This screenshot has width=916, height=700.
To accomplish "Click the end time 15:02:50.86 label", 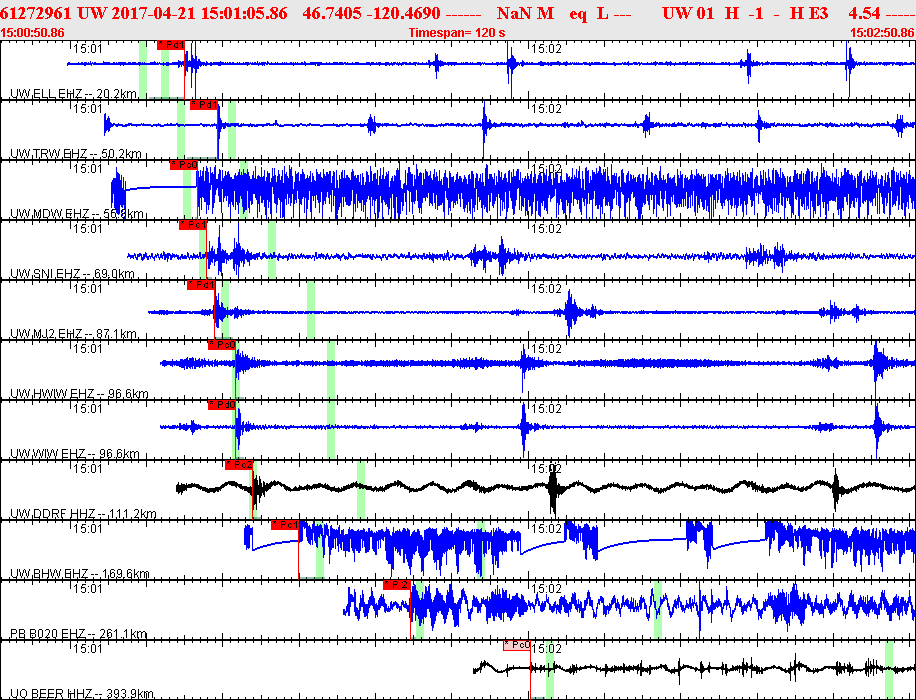I will click(x=881, y=33).
